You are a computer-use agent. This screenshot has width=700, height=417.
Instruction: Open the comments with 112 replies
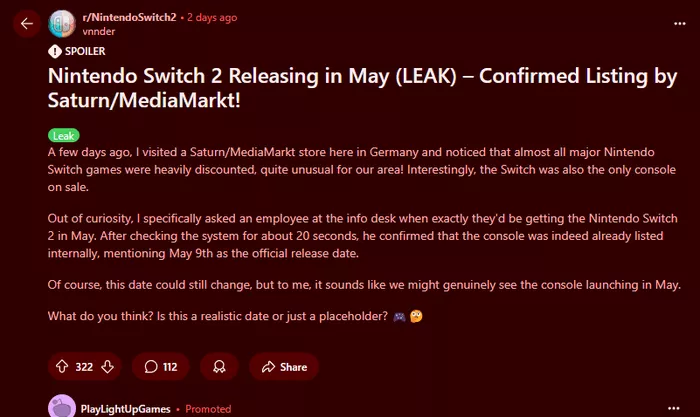point(161,367)
